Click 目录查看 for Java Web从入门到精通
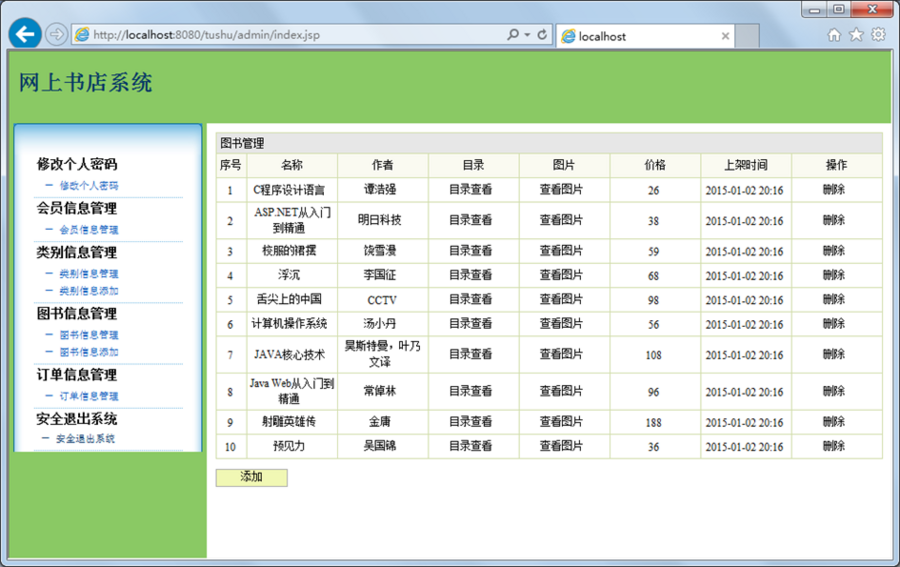The image size is (900, 567). pos(471,391)
